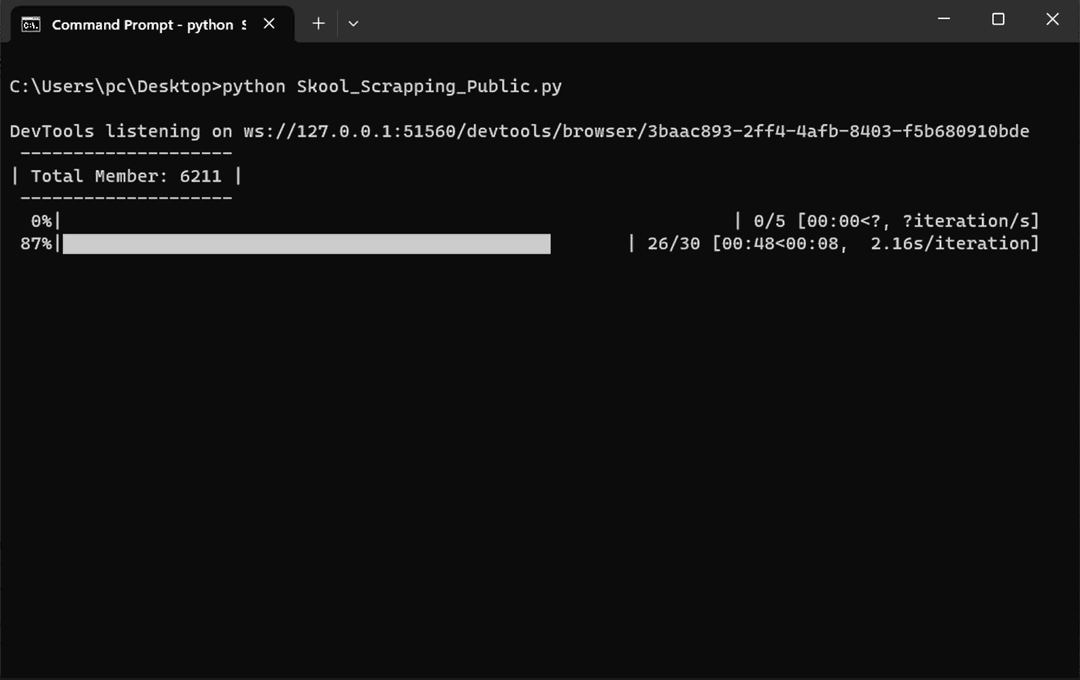Click the minimize icon in the title bar
1080x680 pixels.
point(943,19)
